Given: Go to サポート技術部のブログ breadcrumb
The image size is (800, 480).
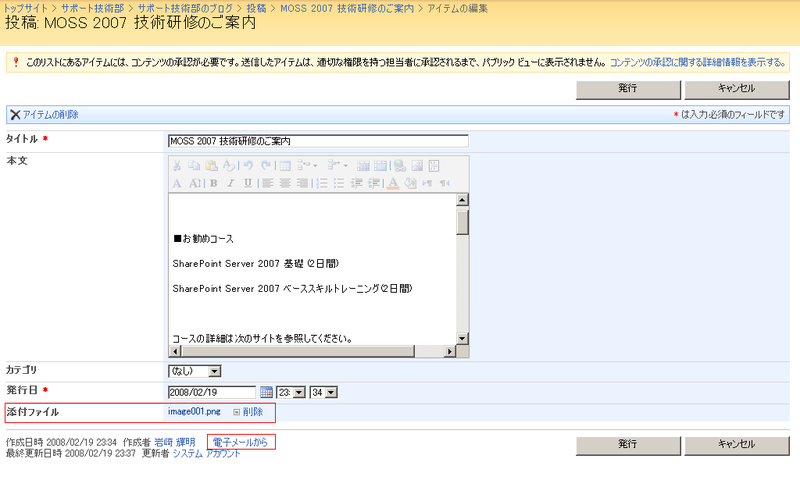Looking at the screenshot, I should 185,8.
